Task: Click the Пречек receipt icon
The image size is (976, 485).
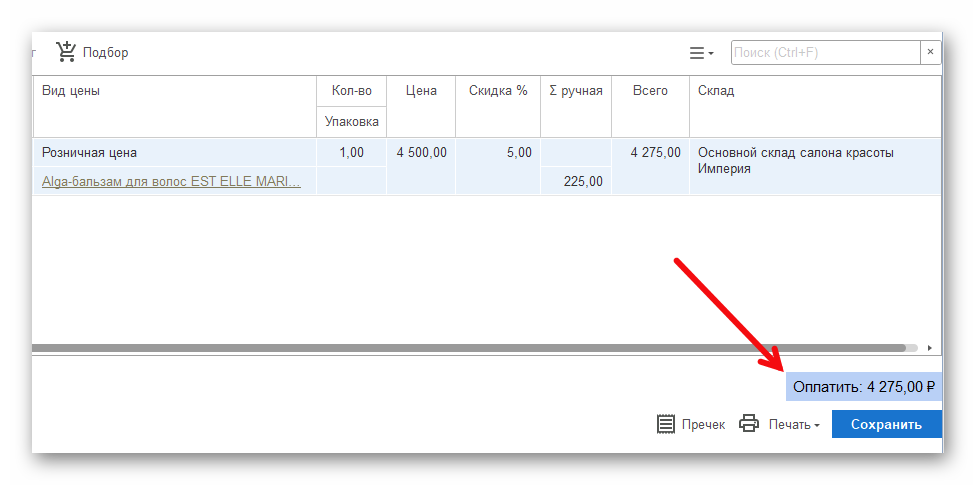Action: pyautogui.click(x=666, y=424)
